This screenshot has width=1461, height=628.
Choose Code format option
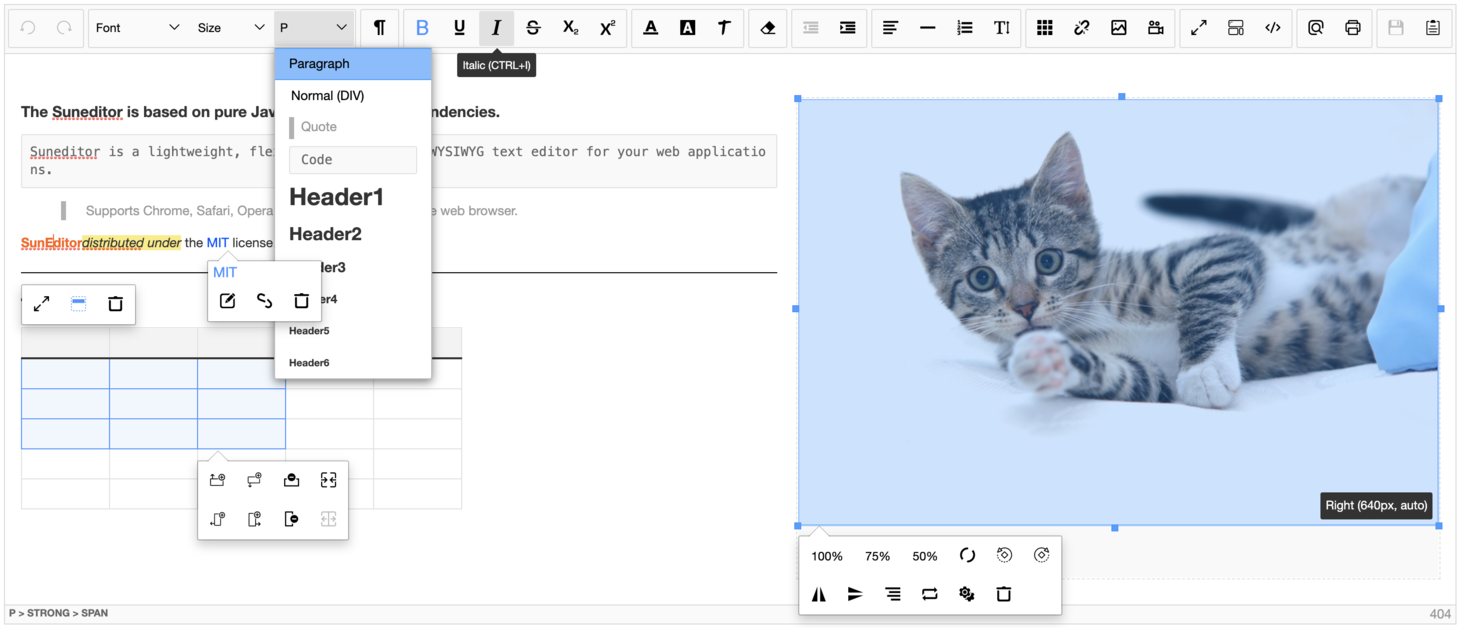[353, 160]
